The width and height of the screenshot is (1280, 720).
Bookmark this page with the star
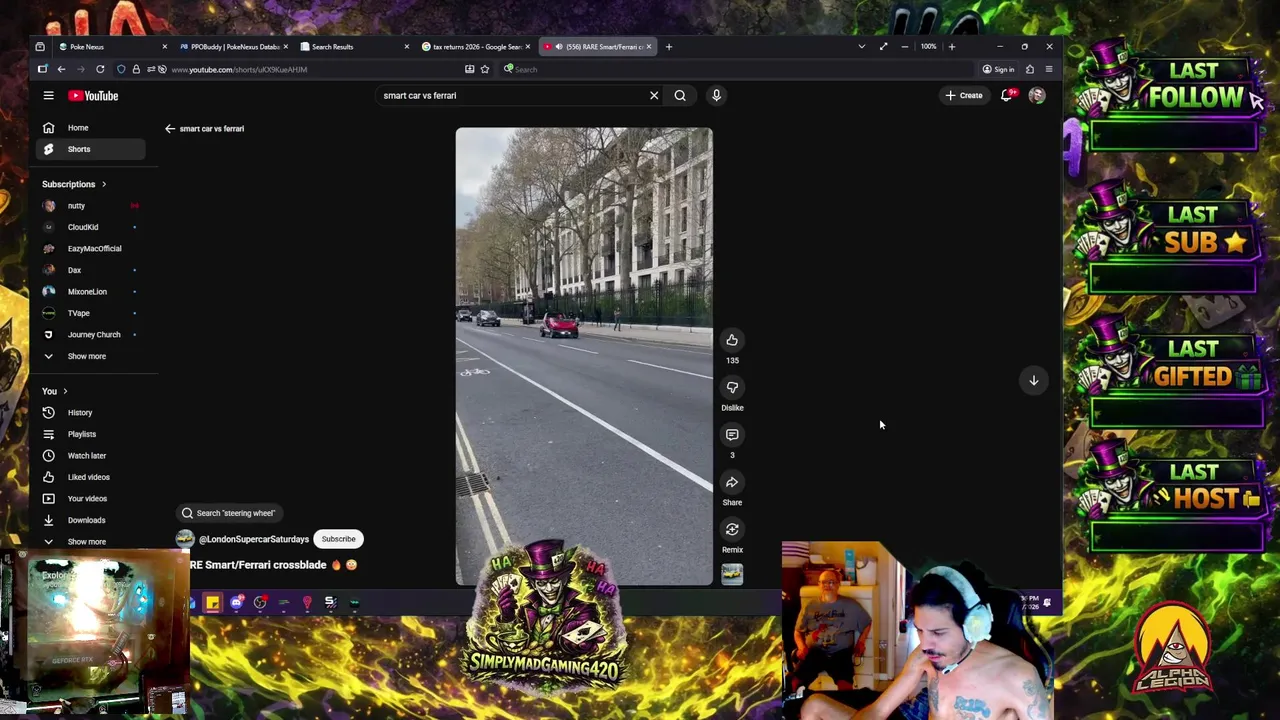point(485,69)
